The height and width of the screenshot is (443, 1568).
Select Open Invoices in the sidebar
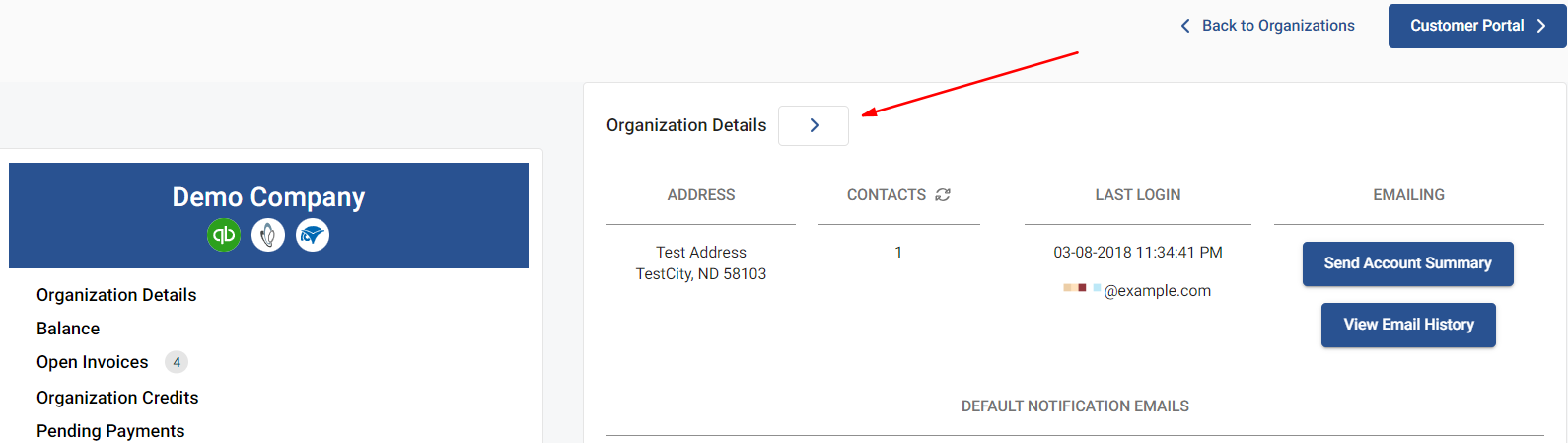click(x=93, y=362)
